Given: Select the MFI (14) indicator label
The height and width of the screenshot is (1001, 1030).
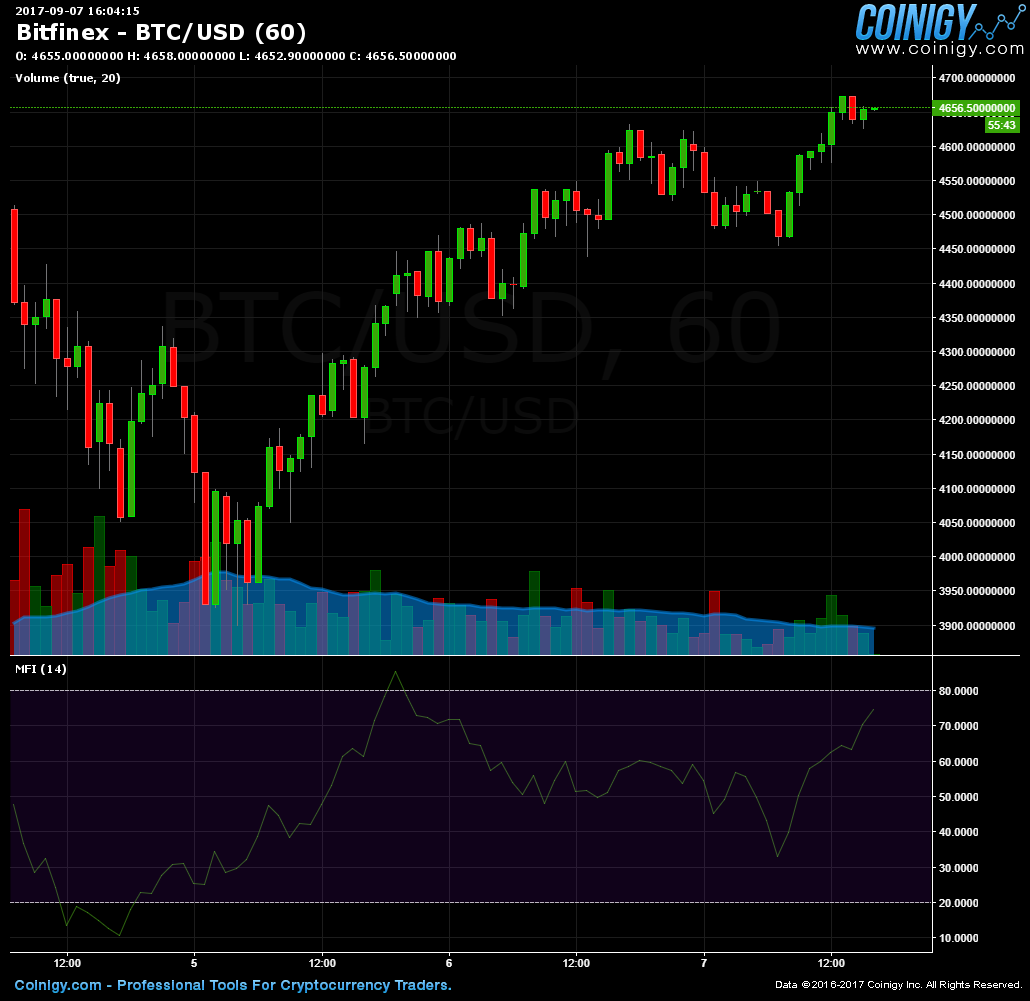Looking at the screenshot, I should [39, 668].
